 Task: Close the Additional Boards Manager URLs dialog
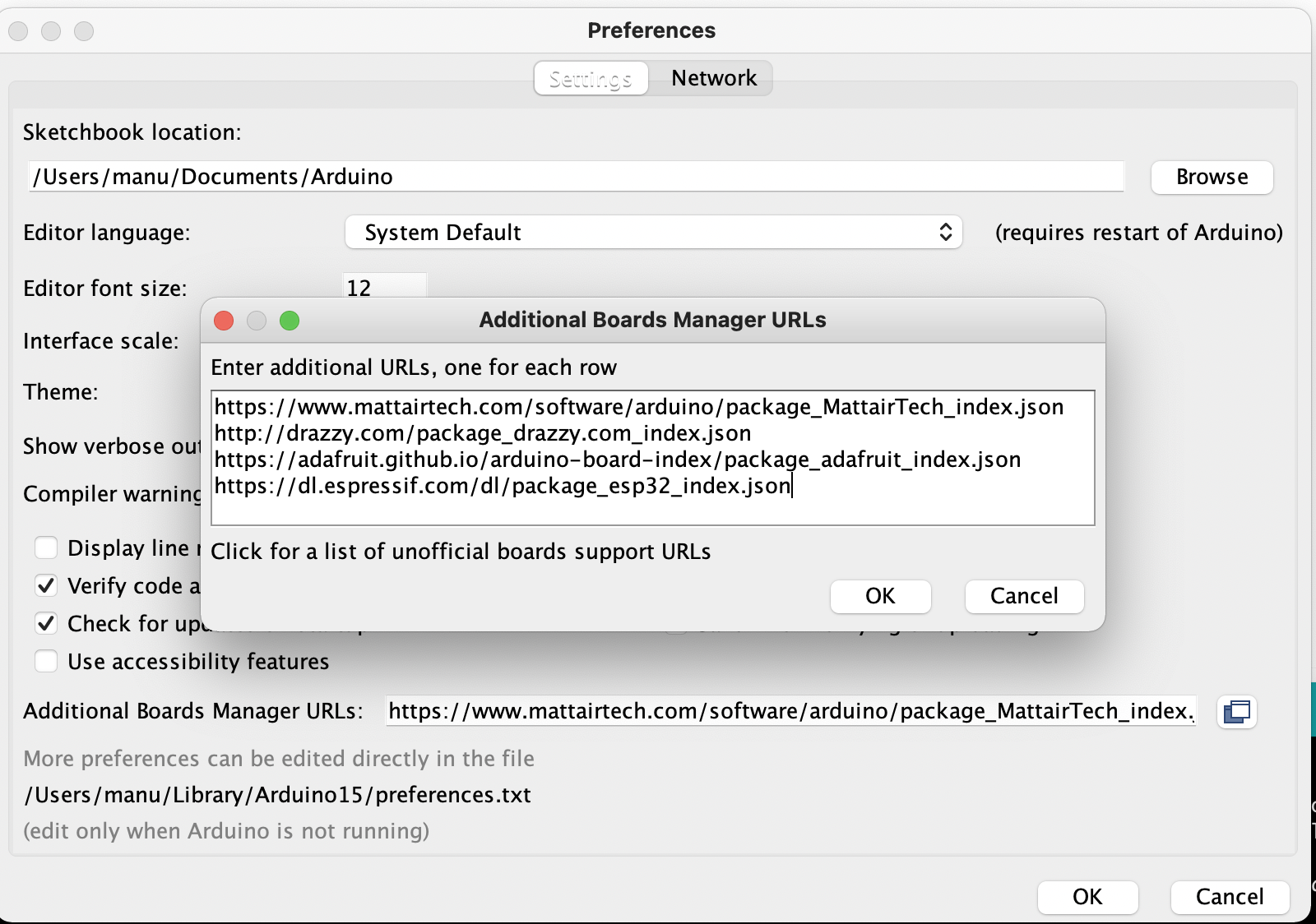click(224, 321)
